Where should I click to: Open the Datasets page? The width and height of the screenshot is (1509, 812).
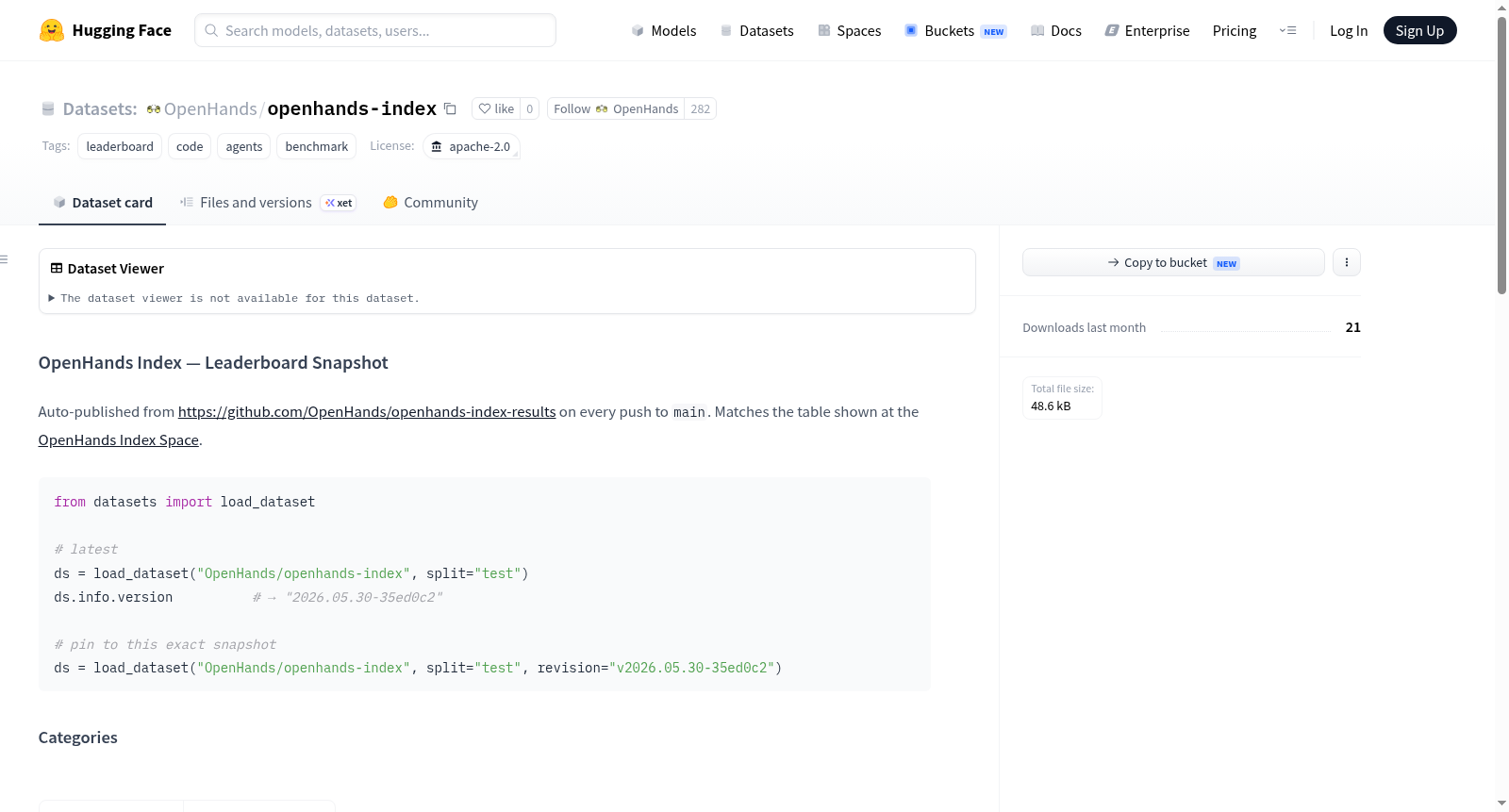757,30
